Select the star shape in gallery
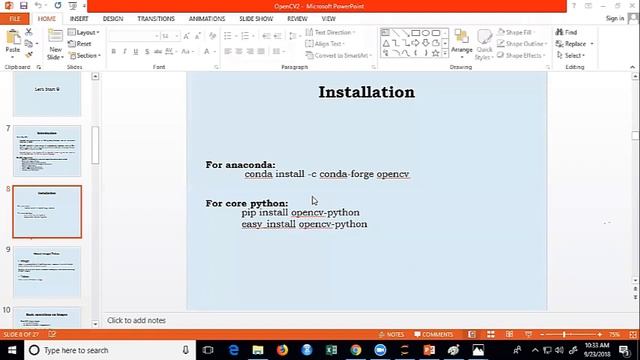The width and height of the screenshot is (640, 360). (436, 53)
